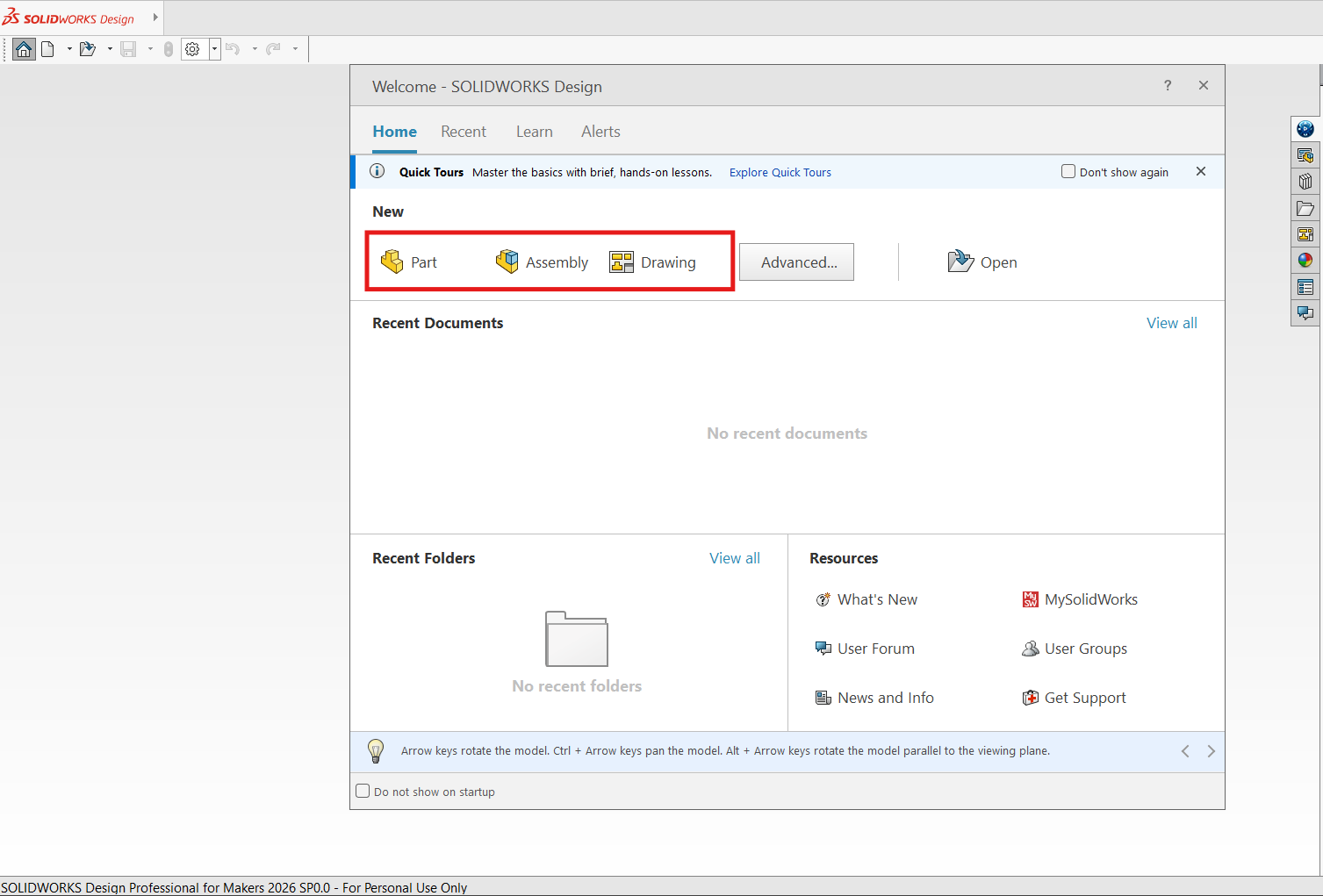Open the View Palette task pane tab
1323x896 pixels.
pos(1305,234)
